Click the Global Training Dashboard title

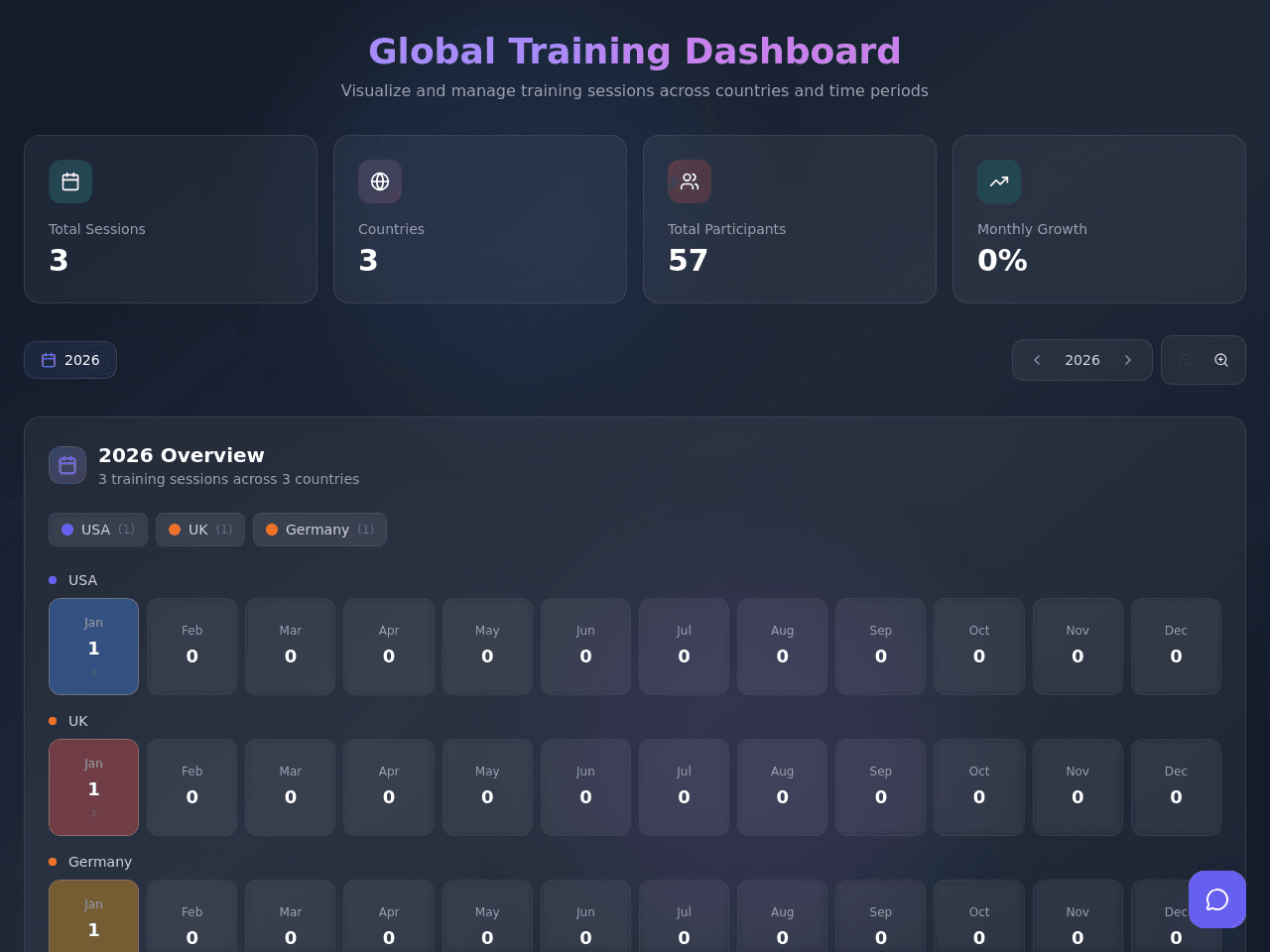635,51
